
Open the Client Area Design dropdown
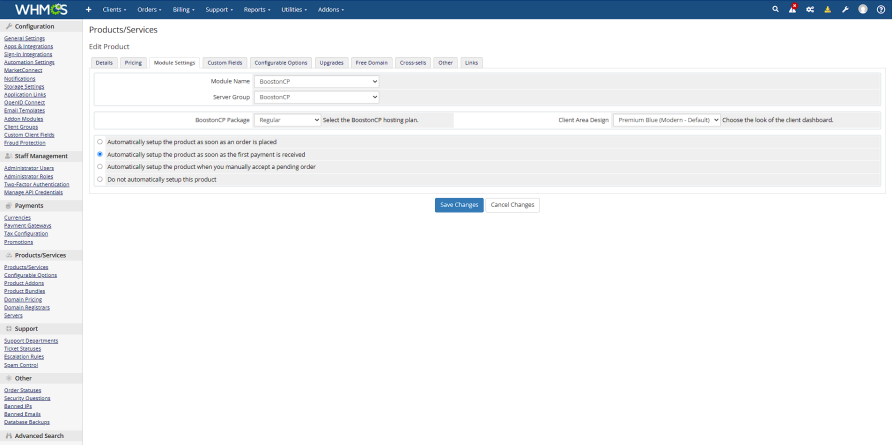[x=667, y=120]
